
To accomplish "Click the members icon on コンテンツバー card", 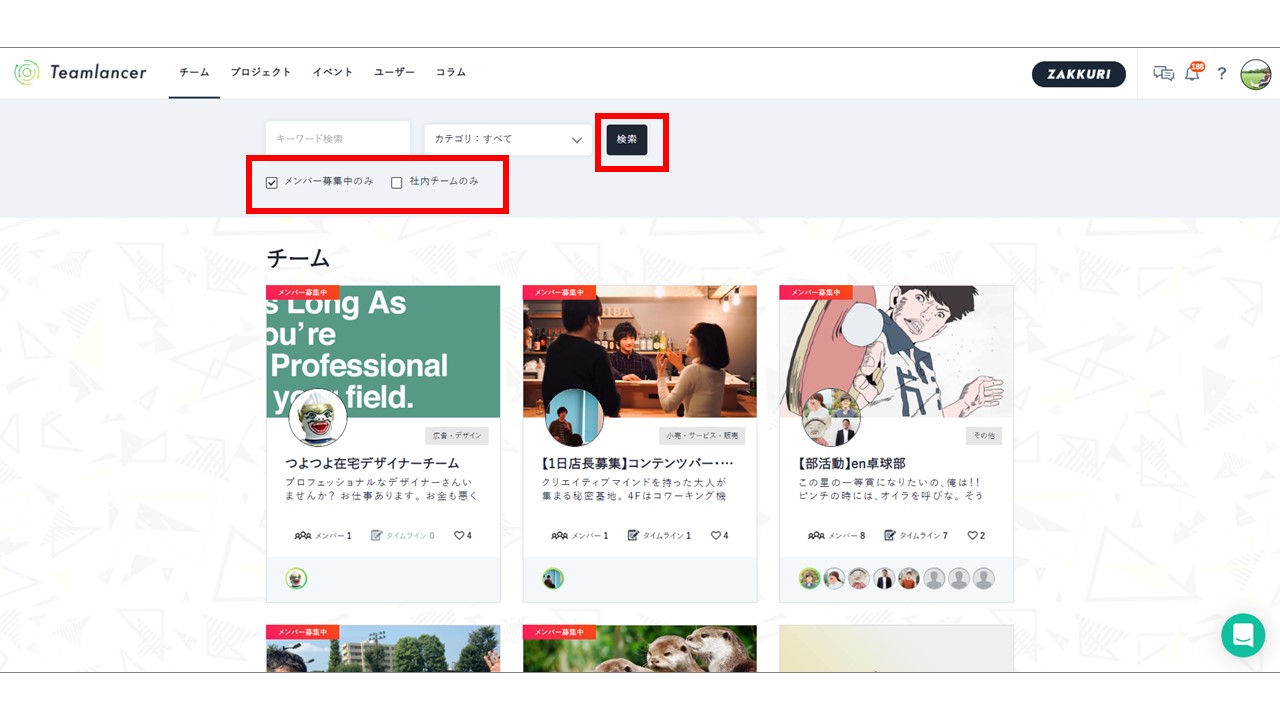I will pyautogui.click(x=560, y=536).
